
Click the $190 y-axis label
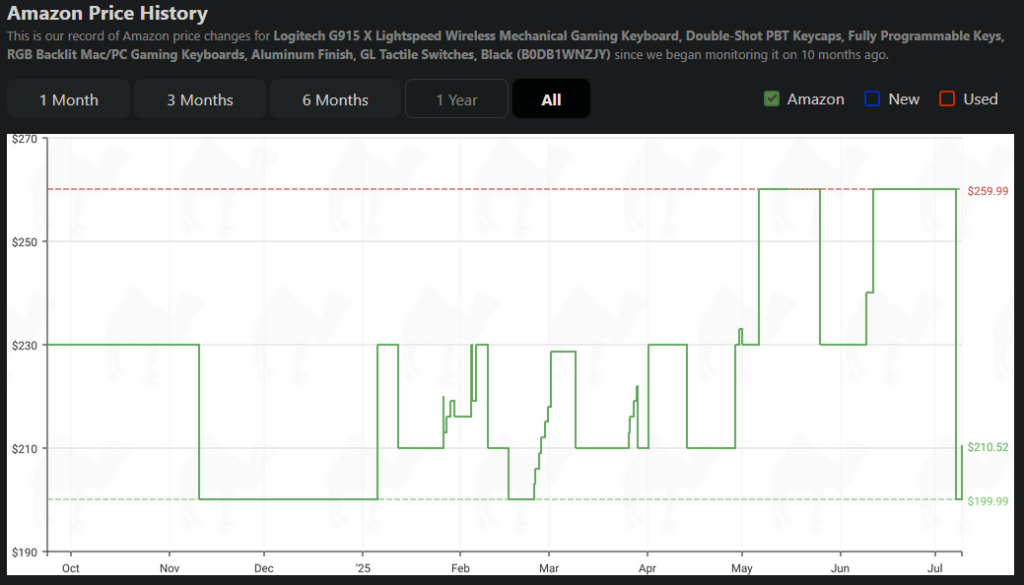point(25,552)
